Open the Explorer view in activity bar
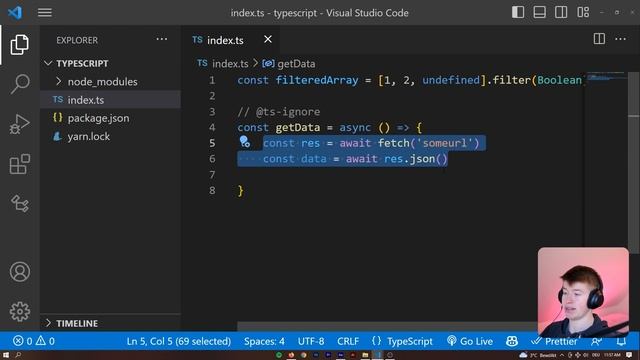The width and height of the screenshot is (640, 360). 19,44
